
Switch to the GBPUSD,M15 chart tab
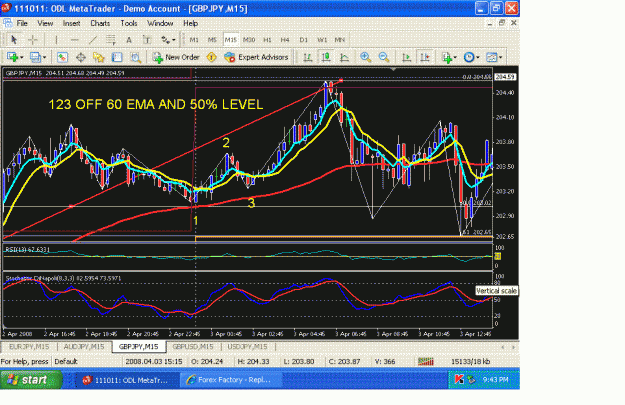(193, 347)
